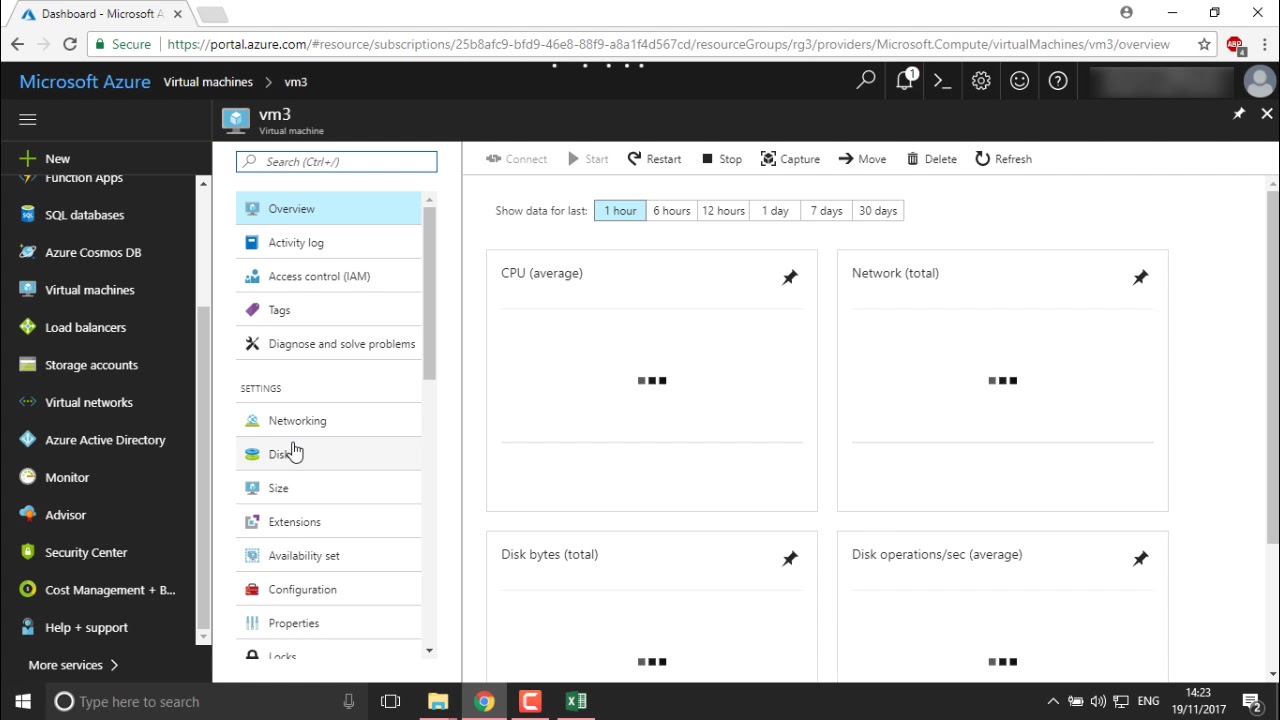
Task: Open the Extensions settings
Action: 329,522
